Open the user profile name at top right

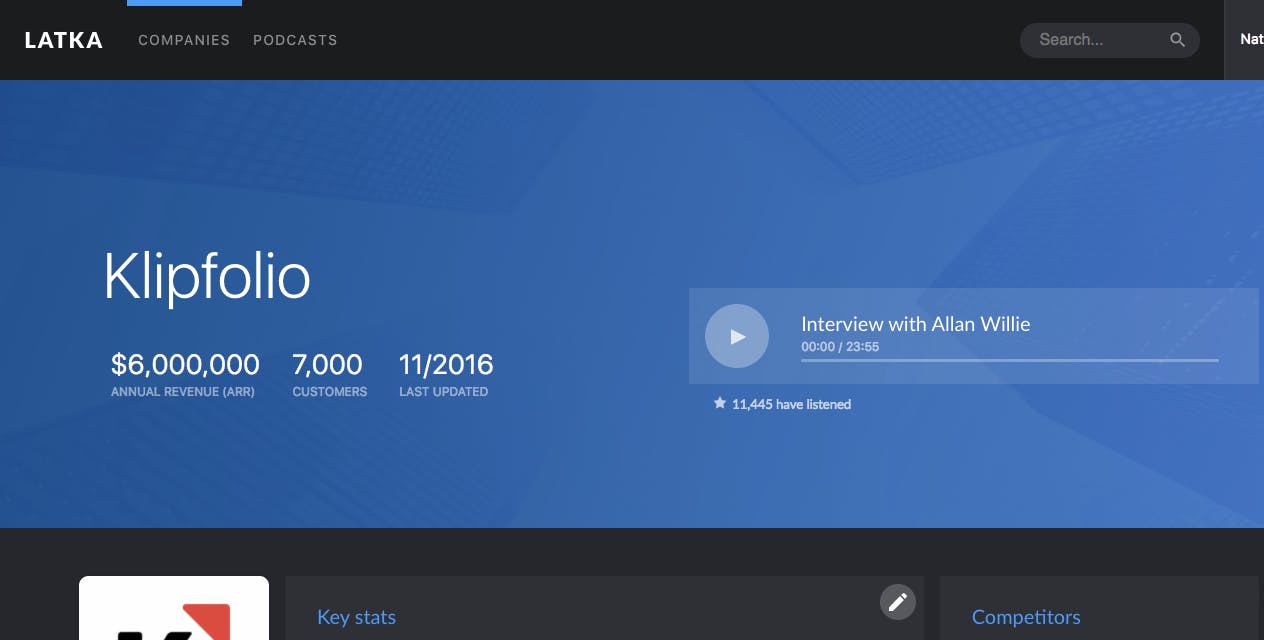1251,40
